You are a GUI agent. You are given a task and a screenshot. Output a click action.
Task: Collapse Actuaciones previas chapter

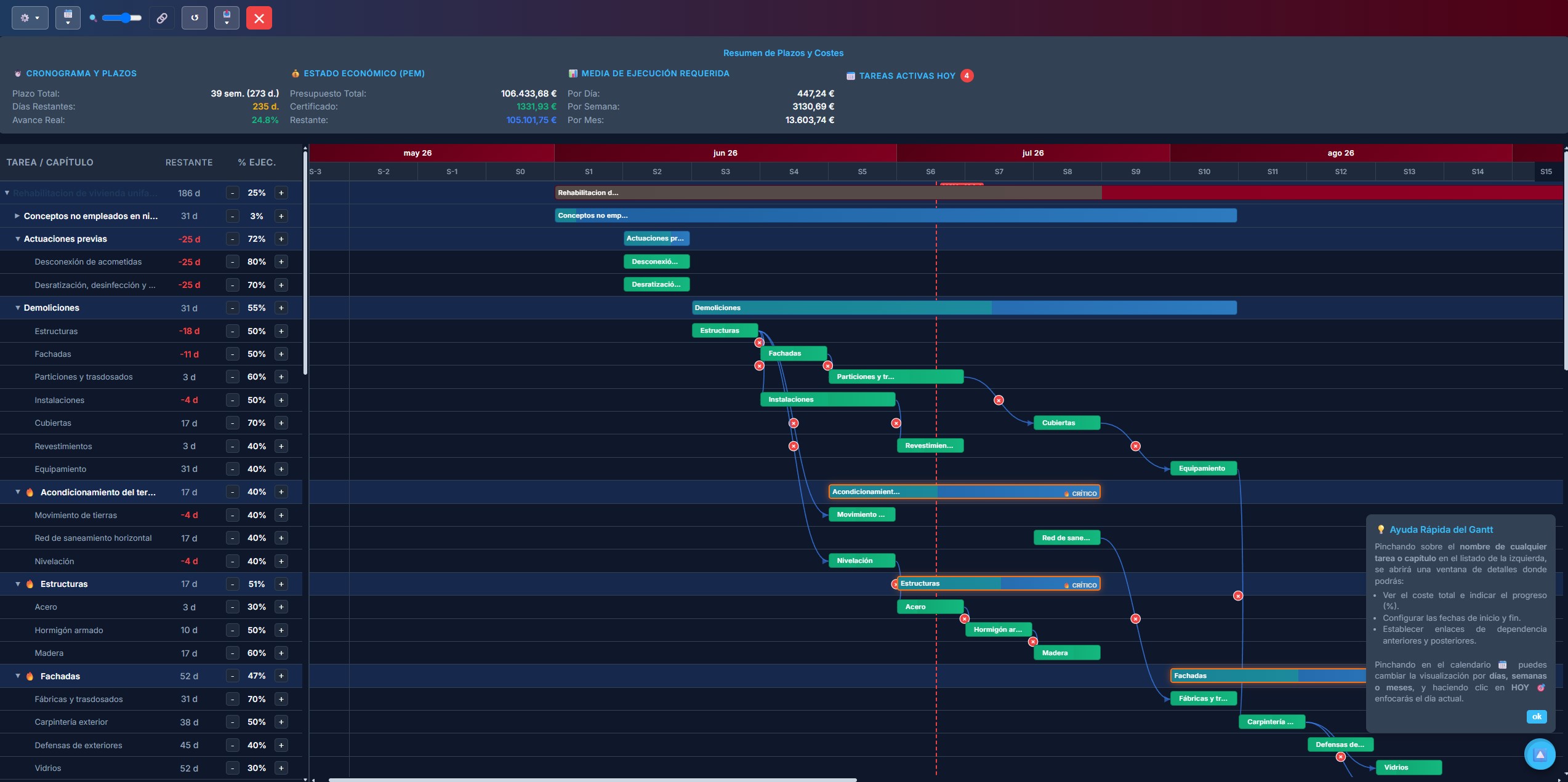17,239
